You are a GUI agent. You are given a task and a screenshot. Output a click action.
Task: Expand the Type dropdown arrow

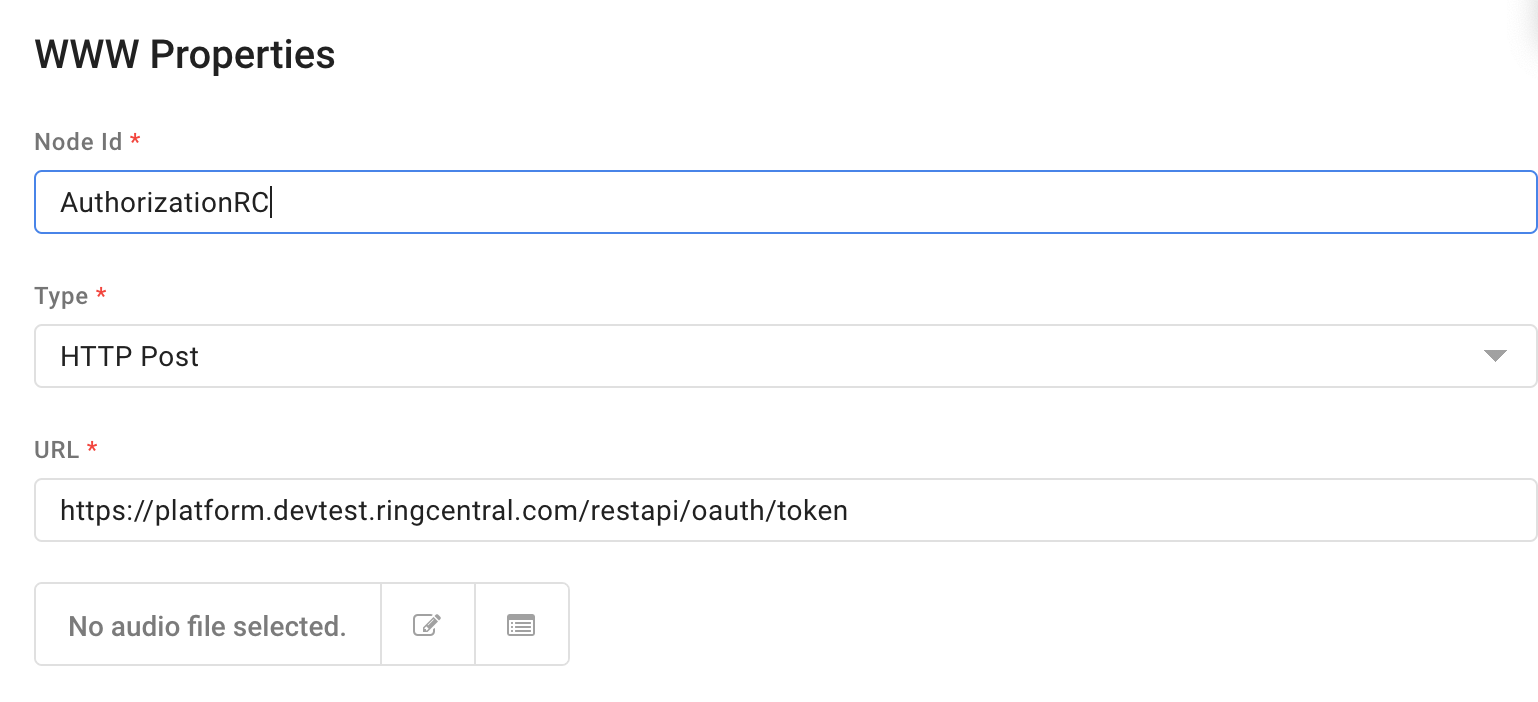[x=1495, y=356]
